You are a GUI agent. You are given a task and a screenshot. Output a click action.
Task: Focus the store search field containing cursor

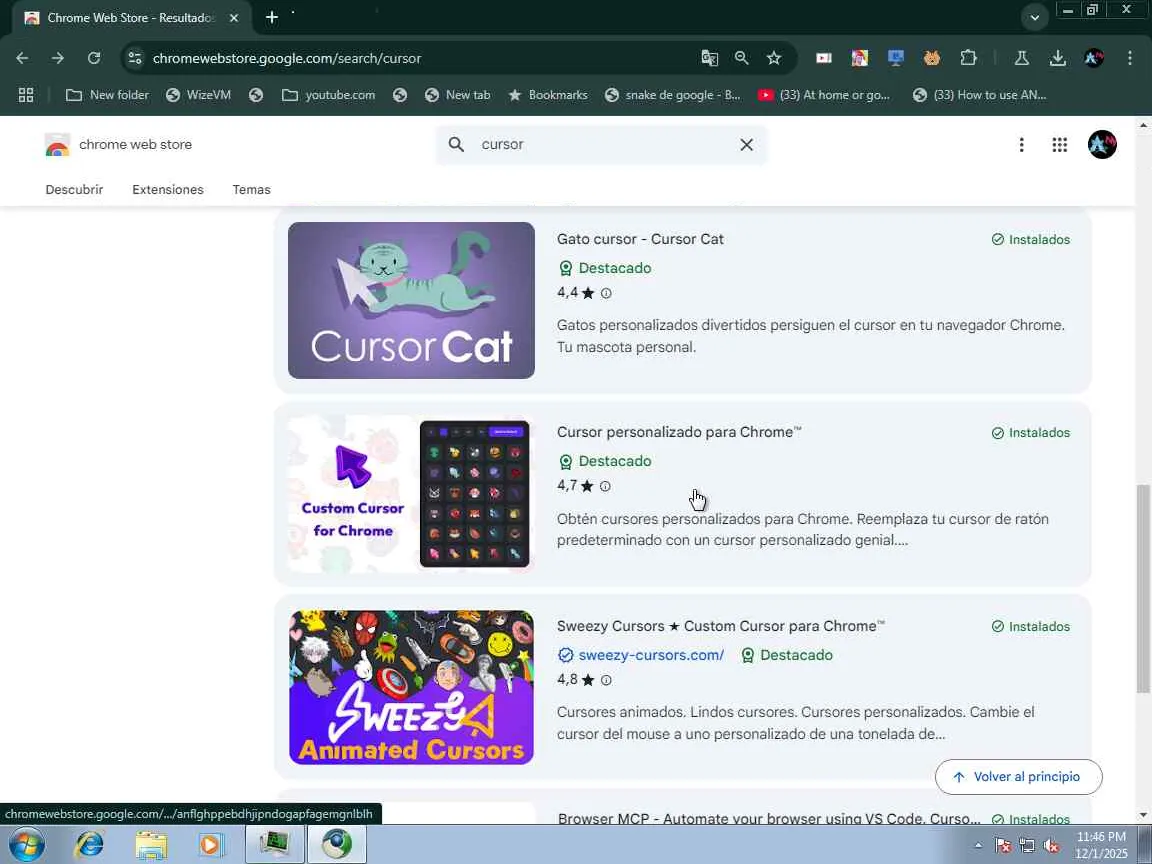coord(602,145)
